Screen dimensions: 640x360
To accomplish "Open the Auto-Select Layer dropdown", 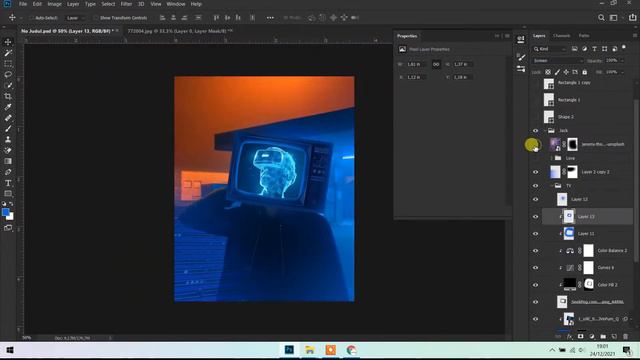I will click(x=76, y=18).
